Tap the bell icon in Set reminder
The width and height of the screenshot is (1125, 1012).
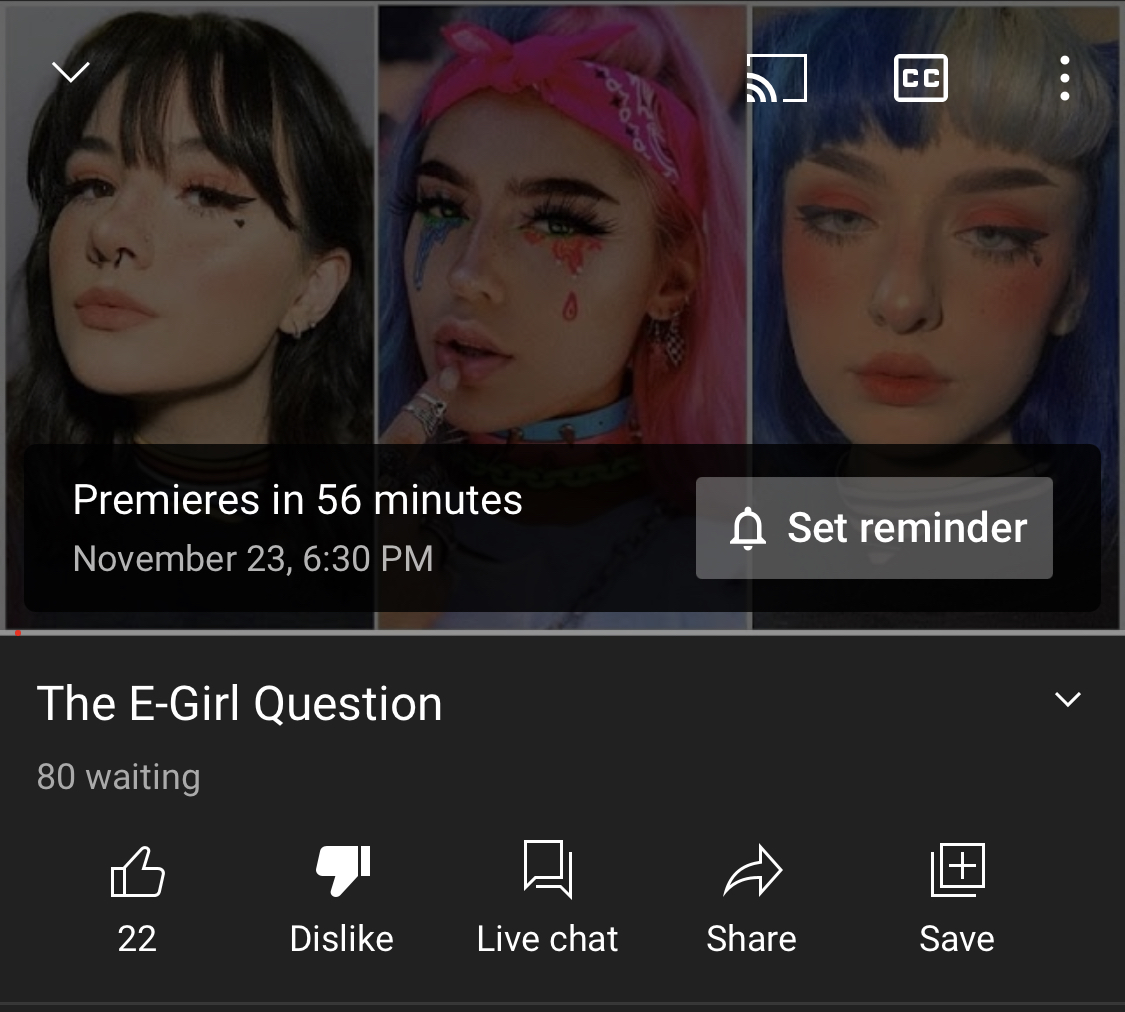tap(748, 529)
